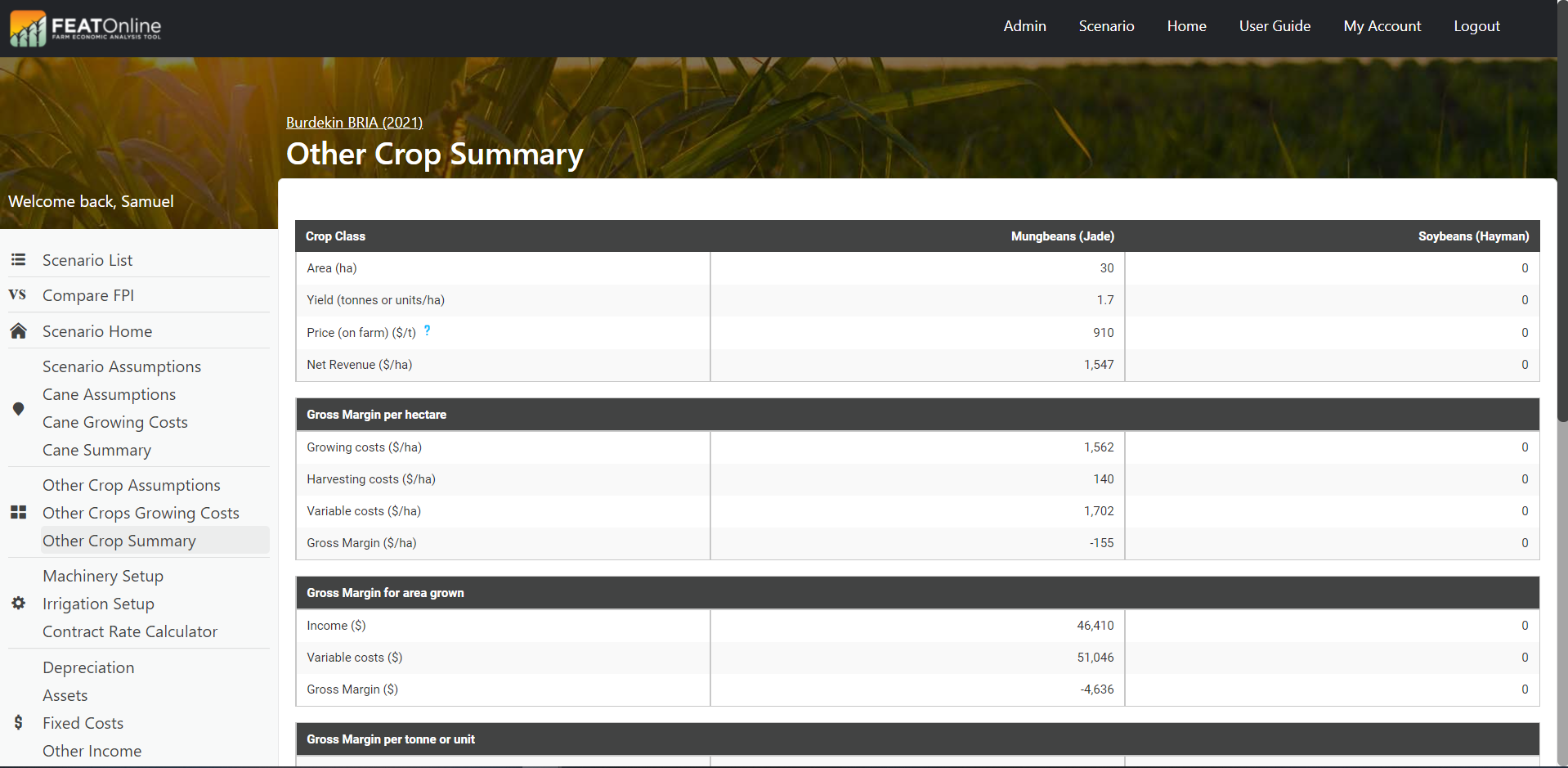Open the Contract Rate Calculator
The image size is (1568, 768).
(130, 631)
